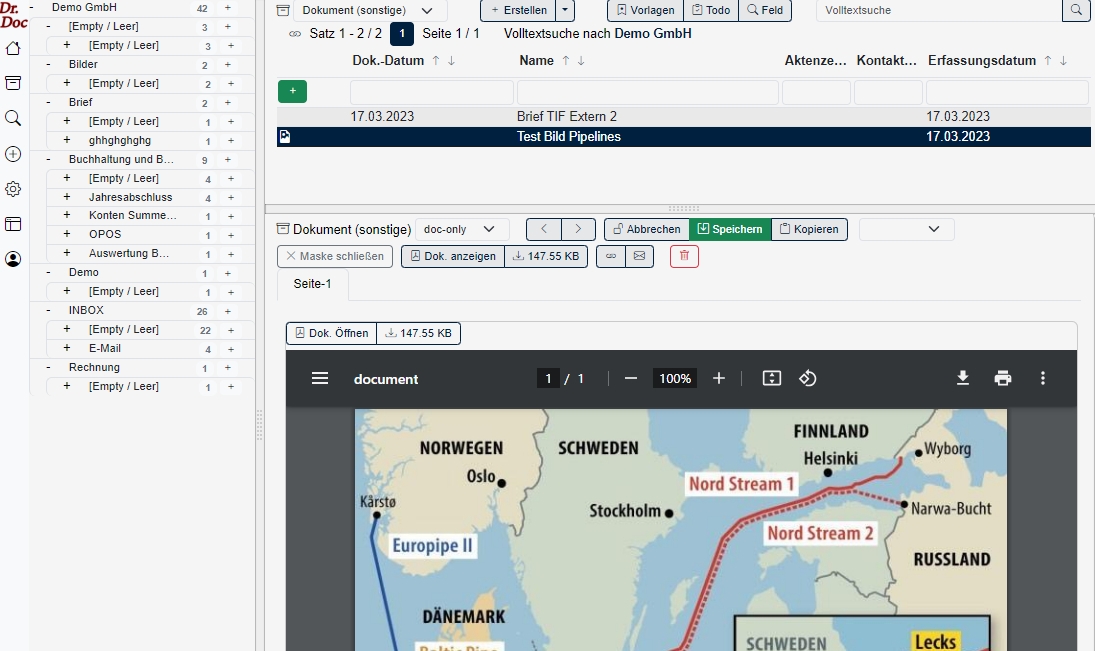The height and width of the screenshot is (651, 1095).
Task: Click the Erstellen button
Action: click(519, 10)
